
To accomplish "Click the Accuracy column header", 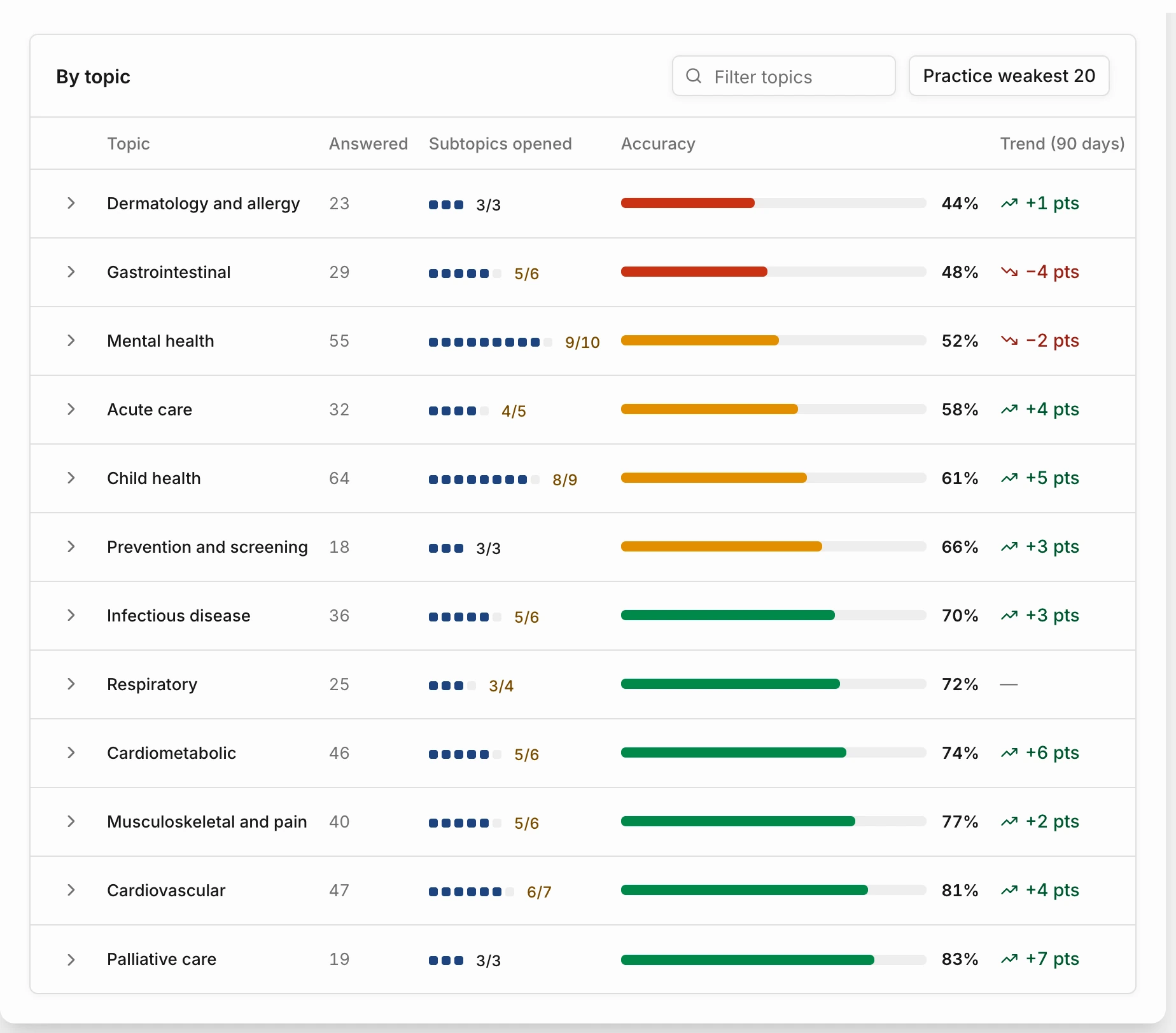I will [658, 144].
